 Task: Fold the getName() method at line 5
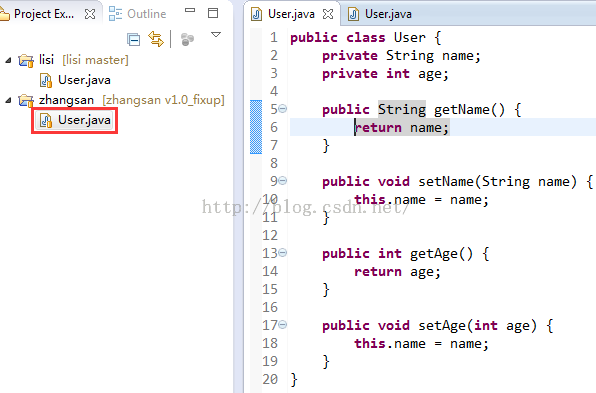click(283, 109)
